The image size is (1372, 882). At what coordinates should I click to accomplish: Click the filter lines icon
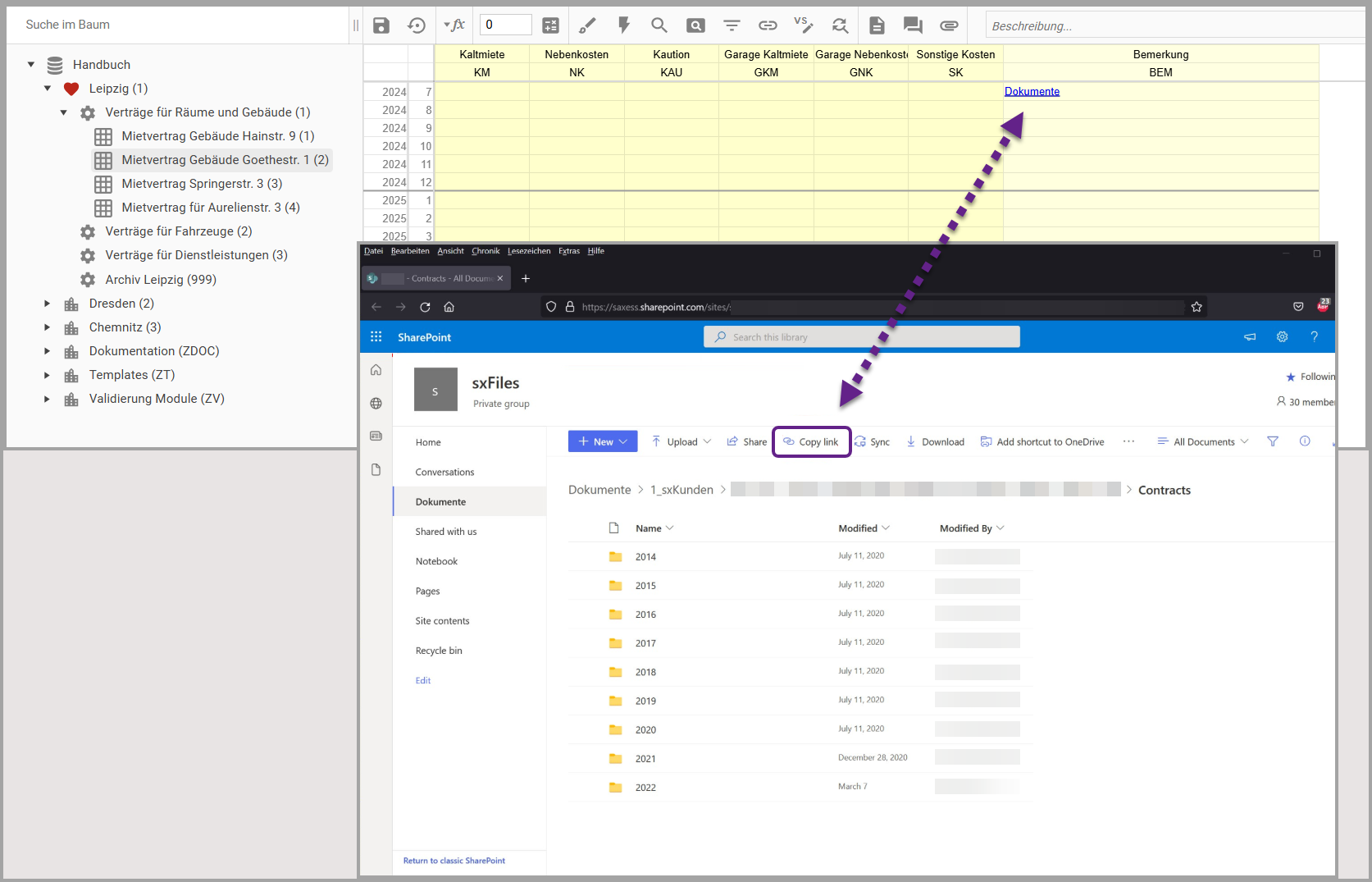(x=732, y=25)
